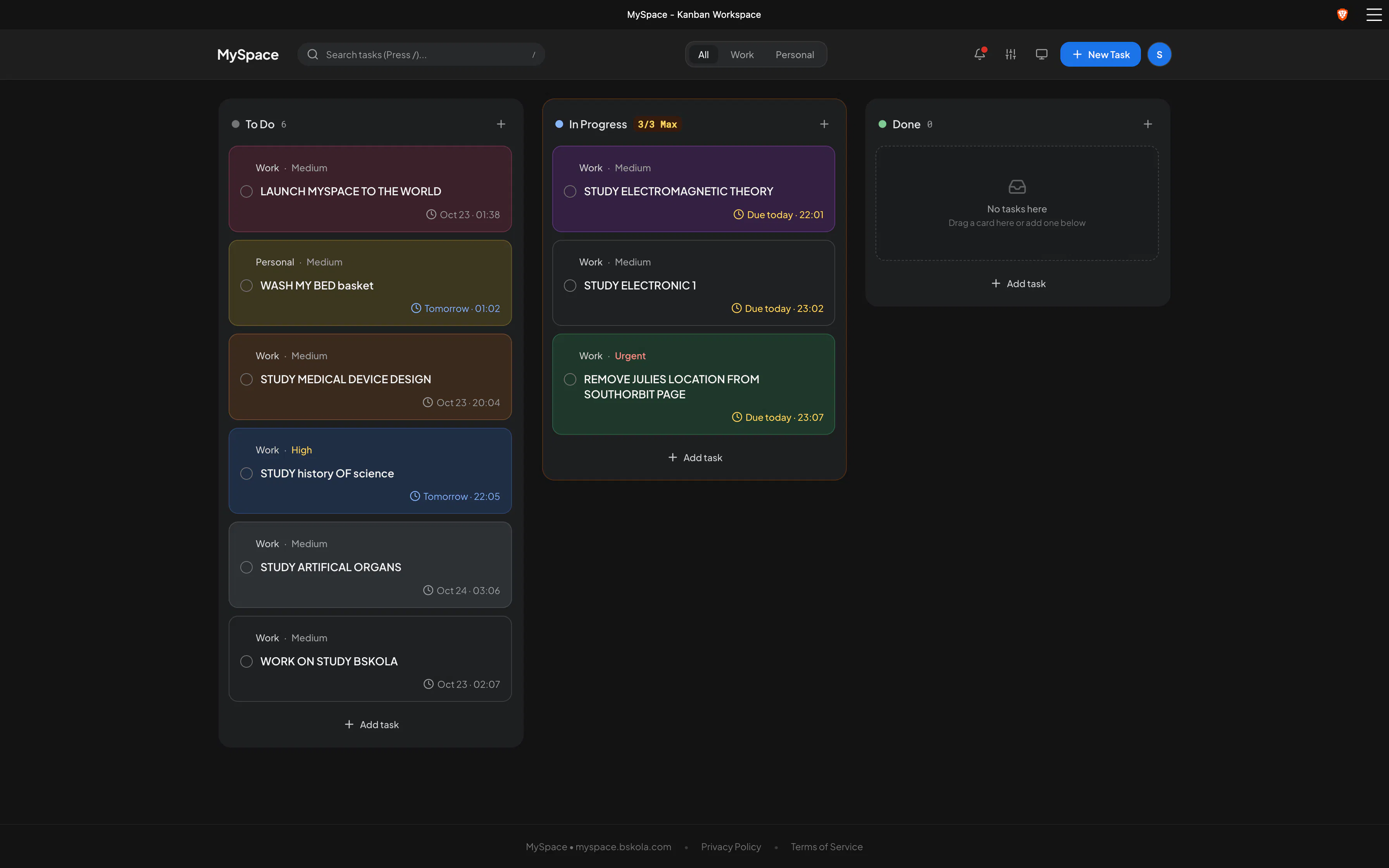Complete STUDY MEDICAL DEVICE DESIGN task
Screen dimensions: 1389x868
(x=246, y=379)
